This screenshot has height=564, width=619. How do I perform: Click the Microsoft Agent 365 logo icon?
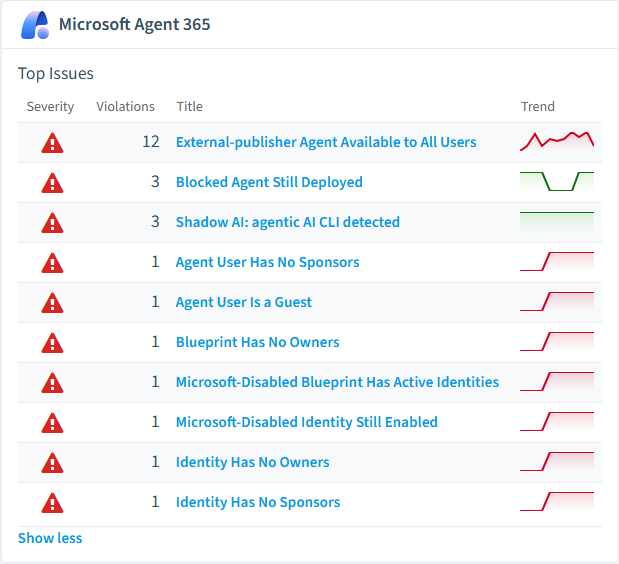click(x=35, y=25)
